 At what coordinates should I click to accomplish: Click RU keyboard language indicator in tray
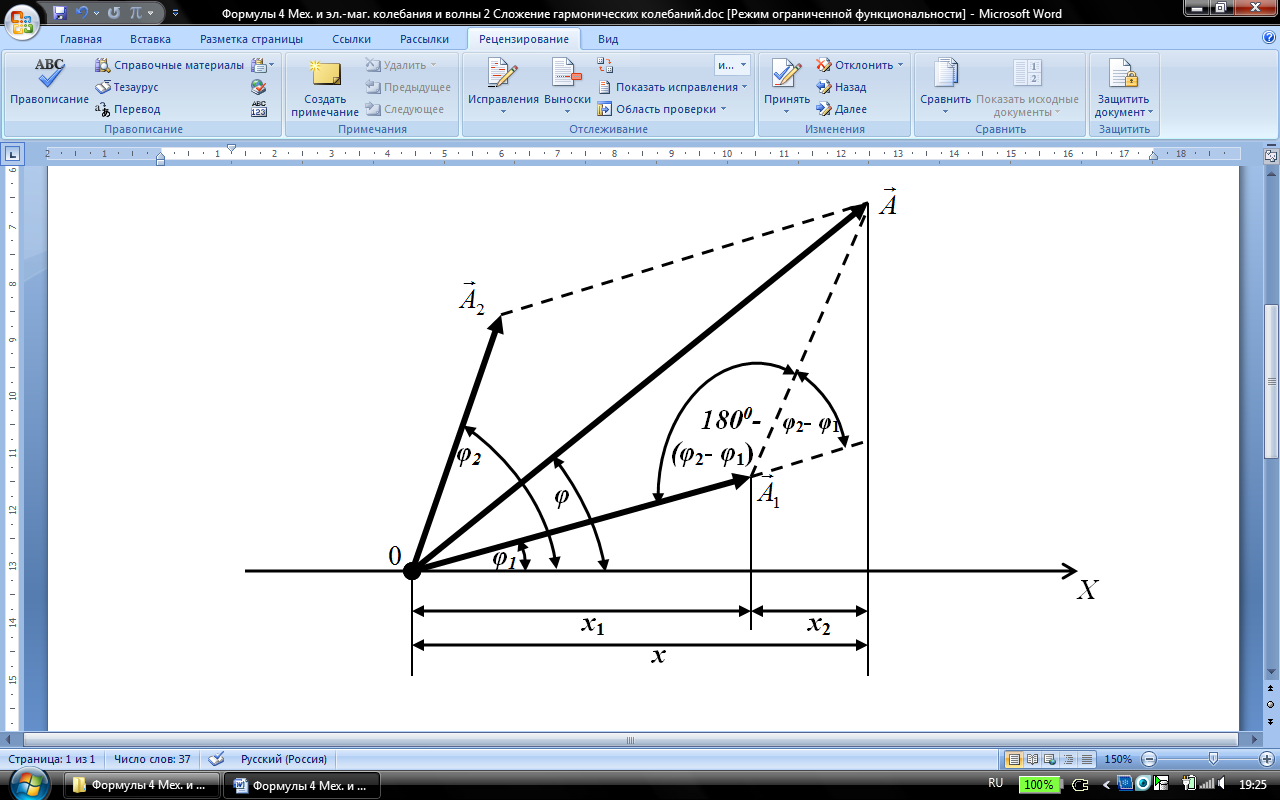pos(995,784)
